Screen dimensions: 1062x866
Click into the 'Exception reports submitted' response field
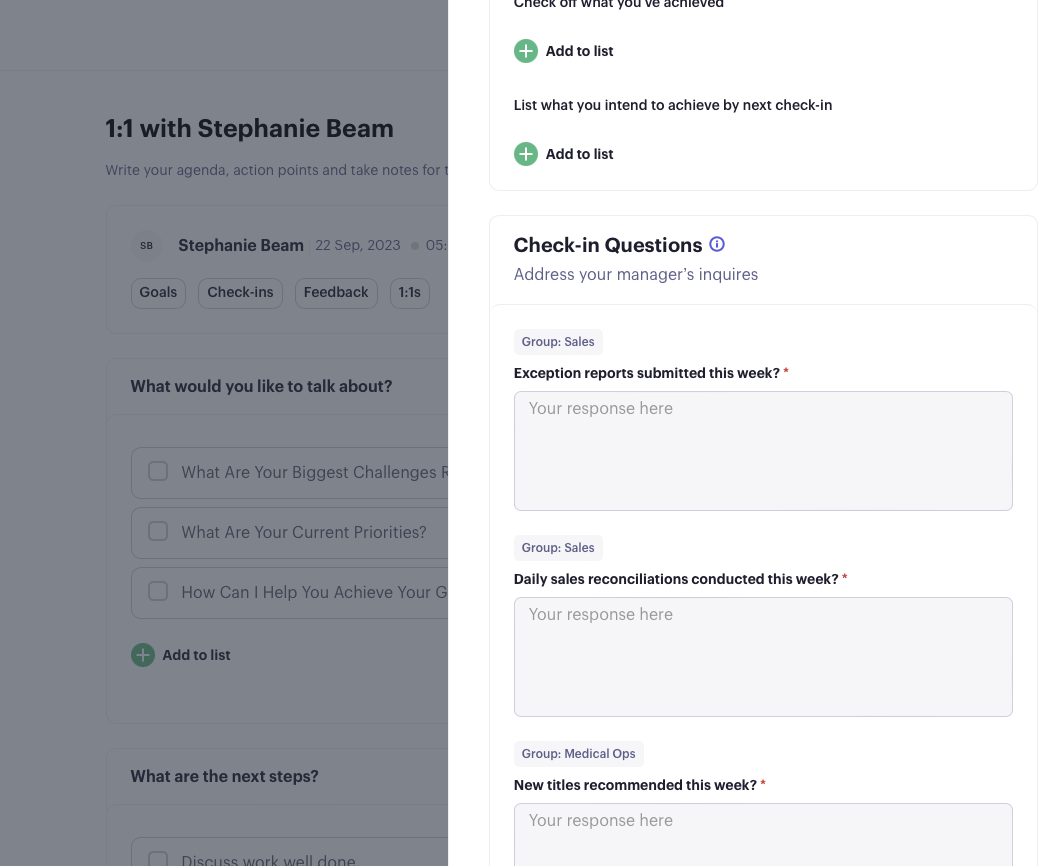763,451
